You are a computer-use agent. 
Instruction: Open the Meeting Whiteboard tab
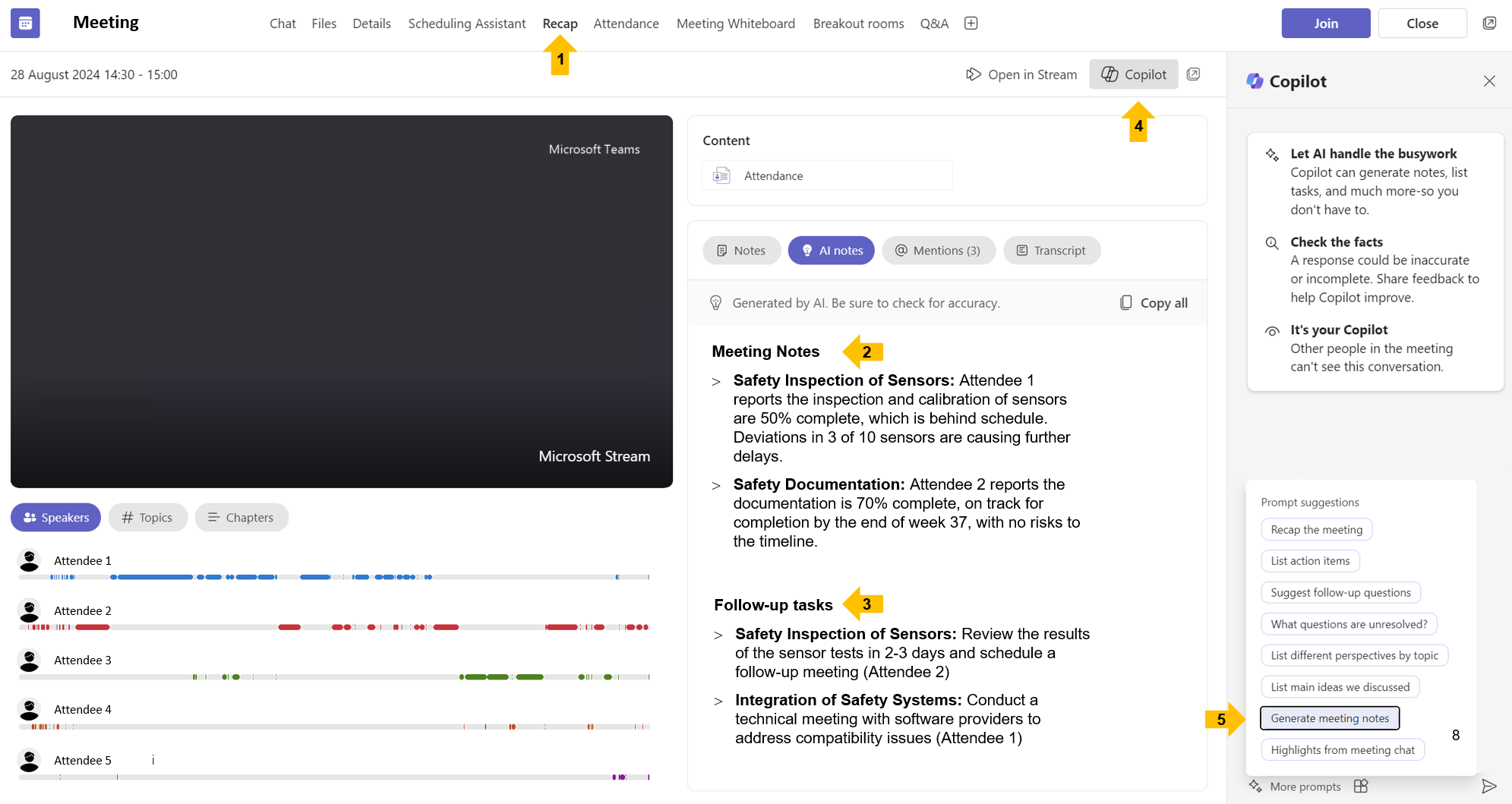735,24
